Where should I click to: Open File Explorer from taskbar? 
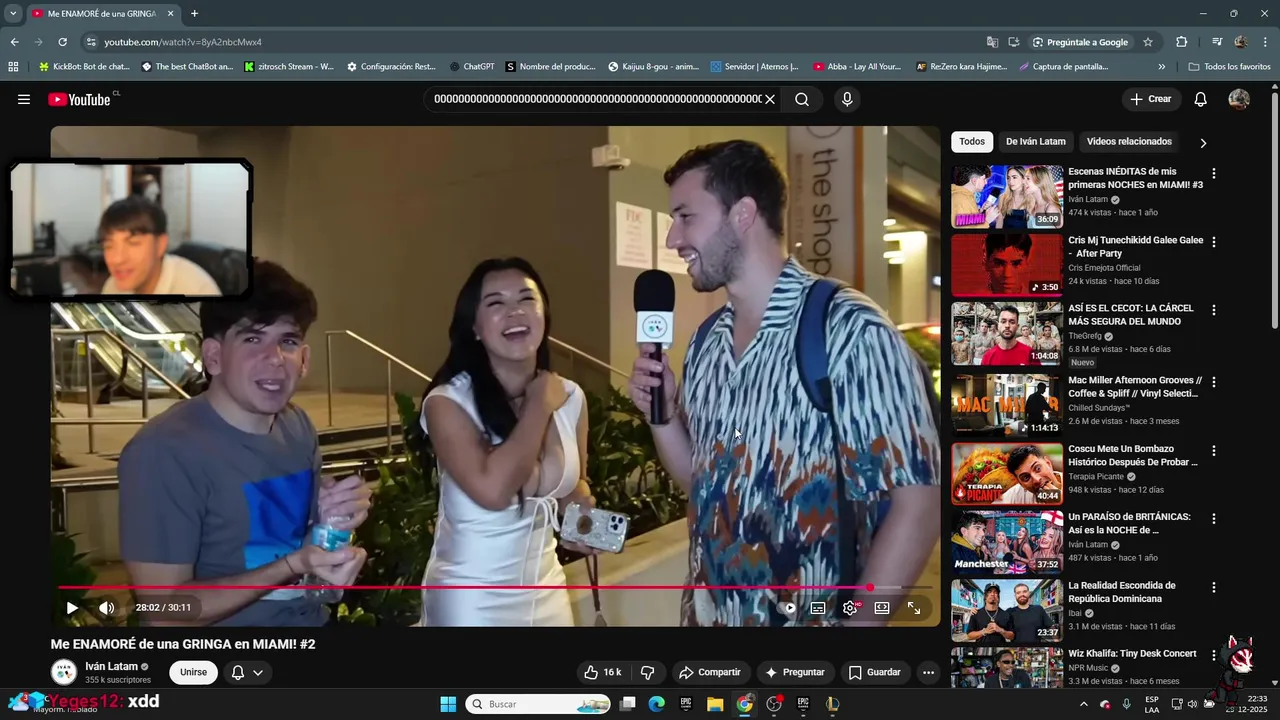pyautogui.click(x=715, y=704)
